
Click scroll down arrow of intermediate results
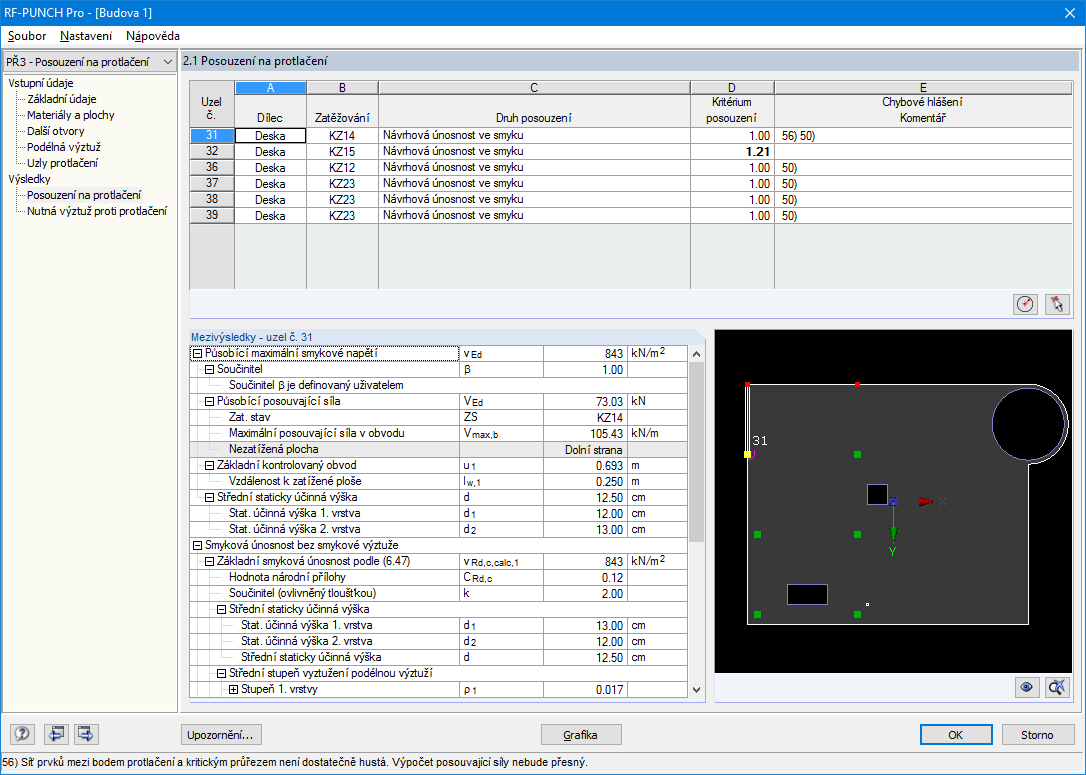click(x=697, y=690)
